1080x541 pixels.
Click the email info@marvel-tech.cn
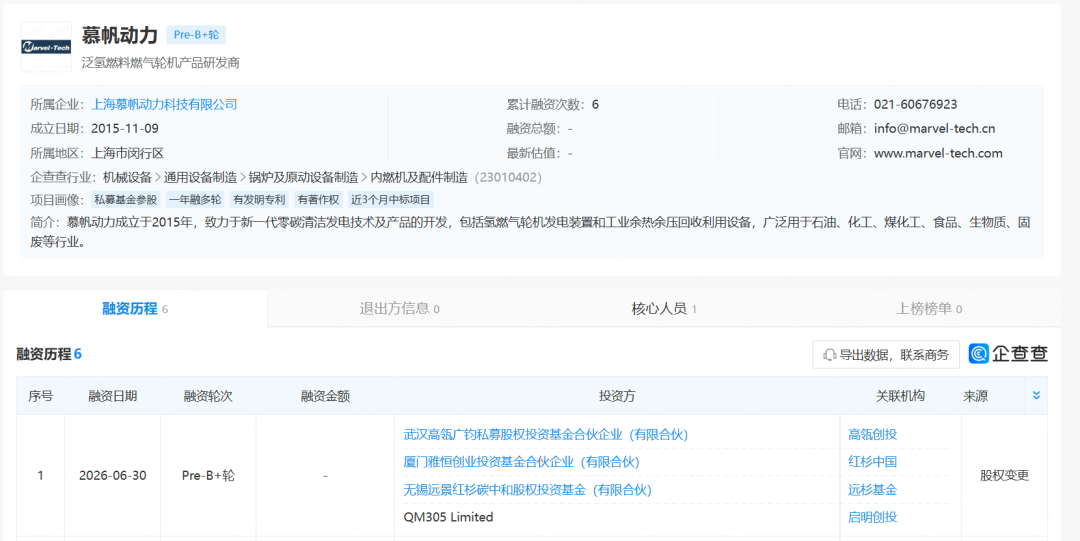click(x=935, y=129)
